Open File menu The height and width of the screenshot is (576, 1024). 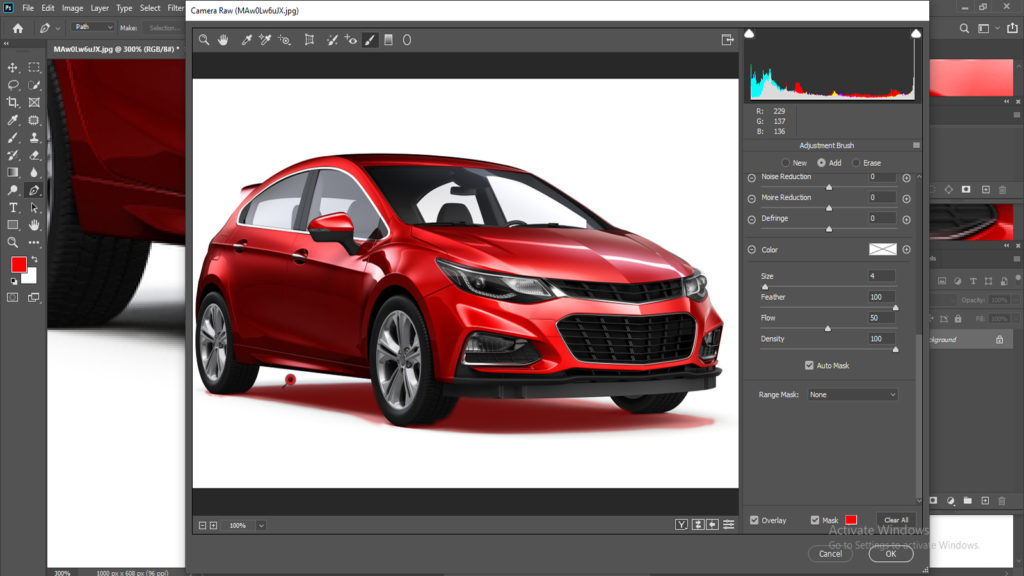28,8
